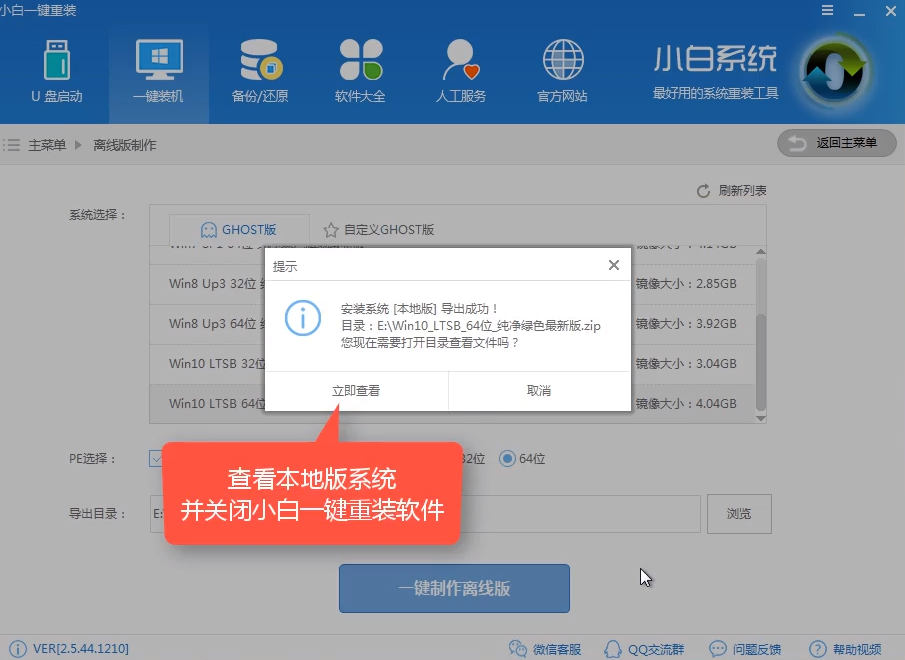Switch to the GHOST版 tab

click(239, 229)
